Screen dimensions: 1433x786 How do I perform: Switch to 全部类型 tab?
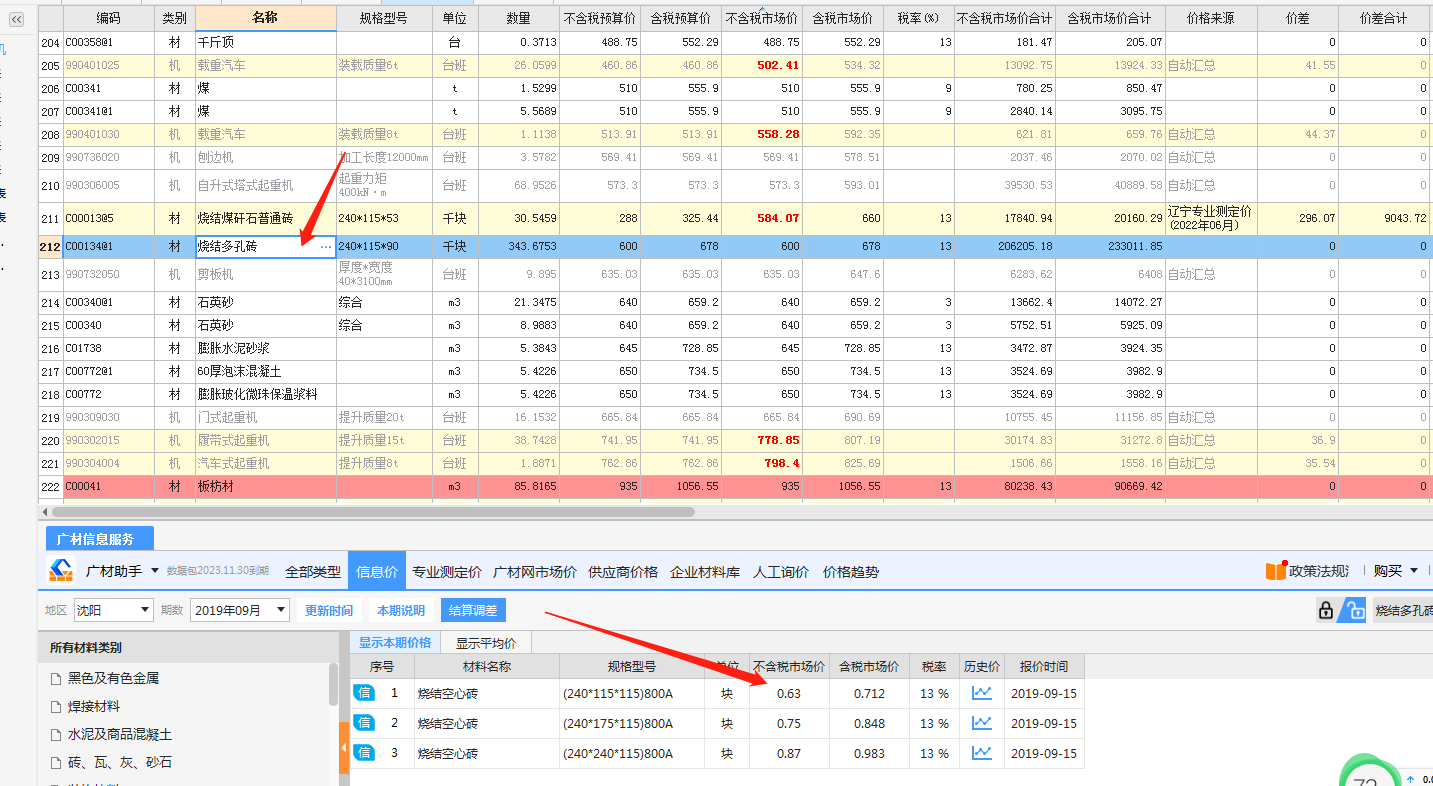(x=312, y=572)
